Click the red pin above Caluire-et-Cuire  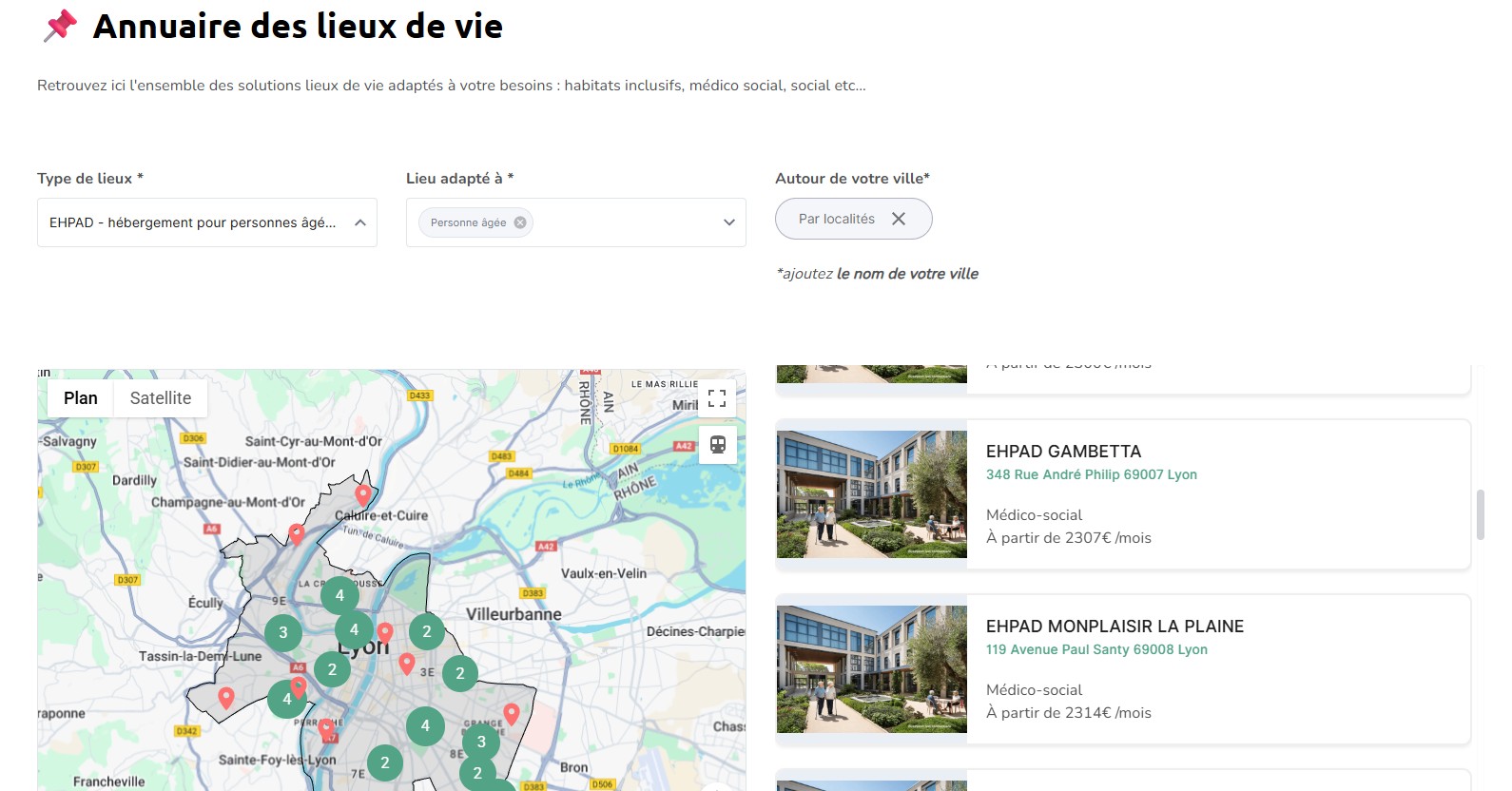coord(363,495)
